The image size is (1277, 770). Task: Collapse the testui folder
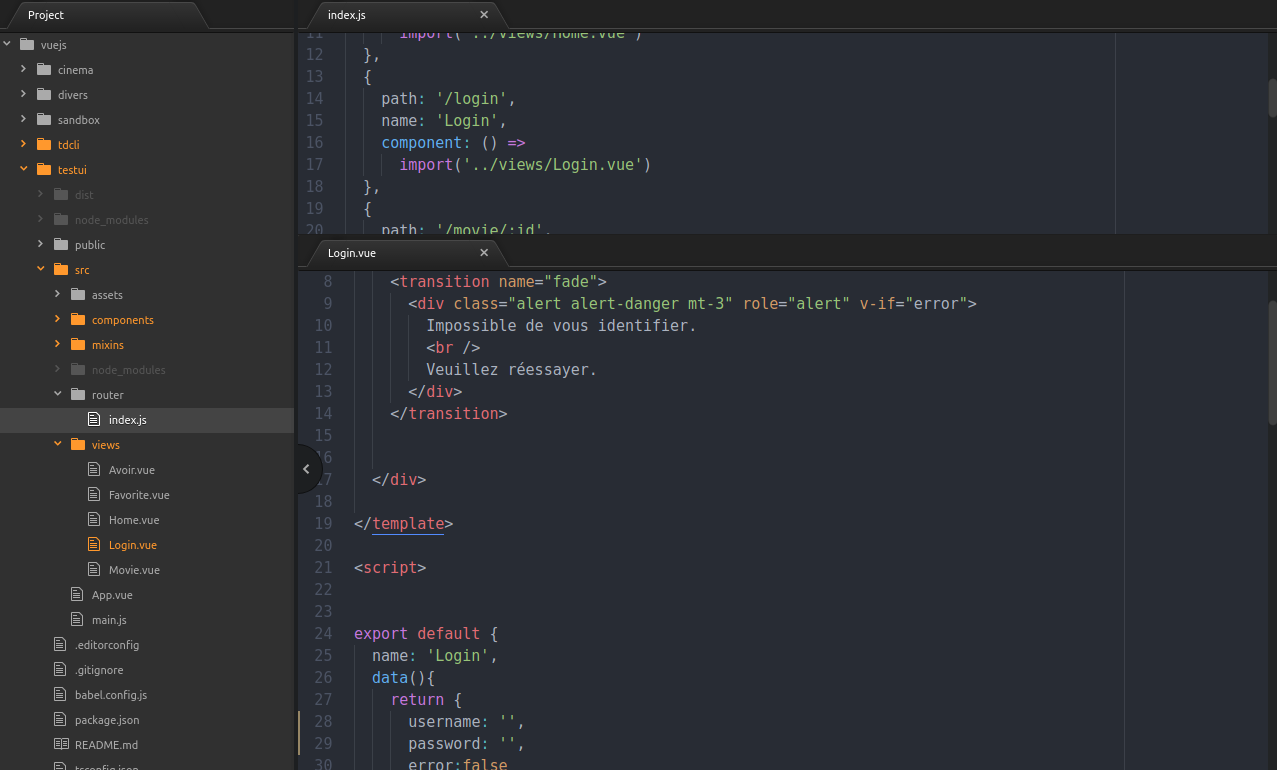(23, 170)
